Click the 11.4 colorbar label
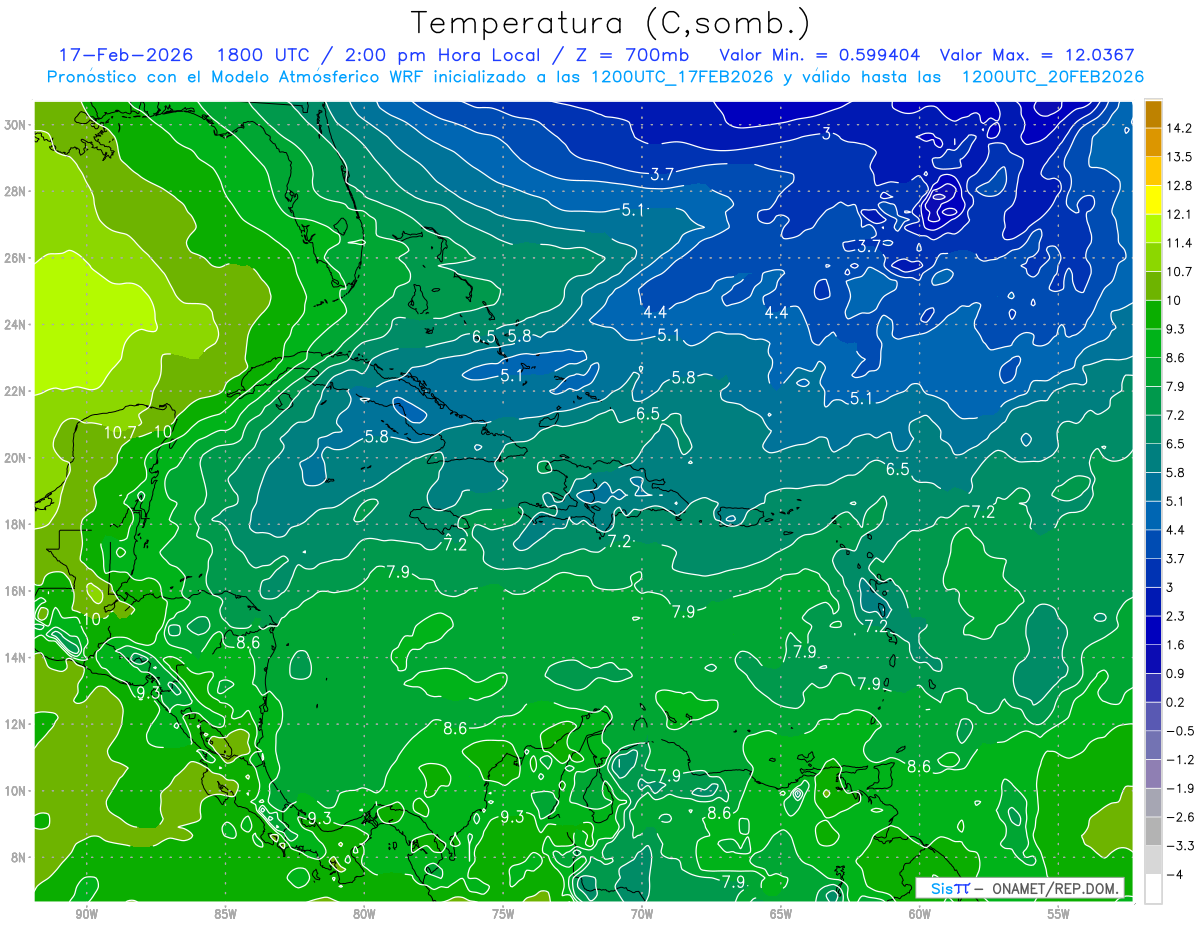The height and width of the screenshot is (927, 1200). coord(1180,243)
